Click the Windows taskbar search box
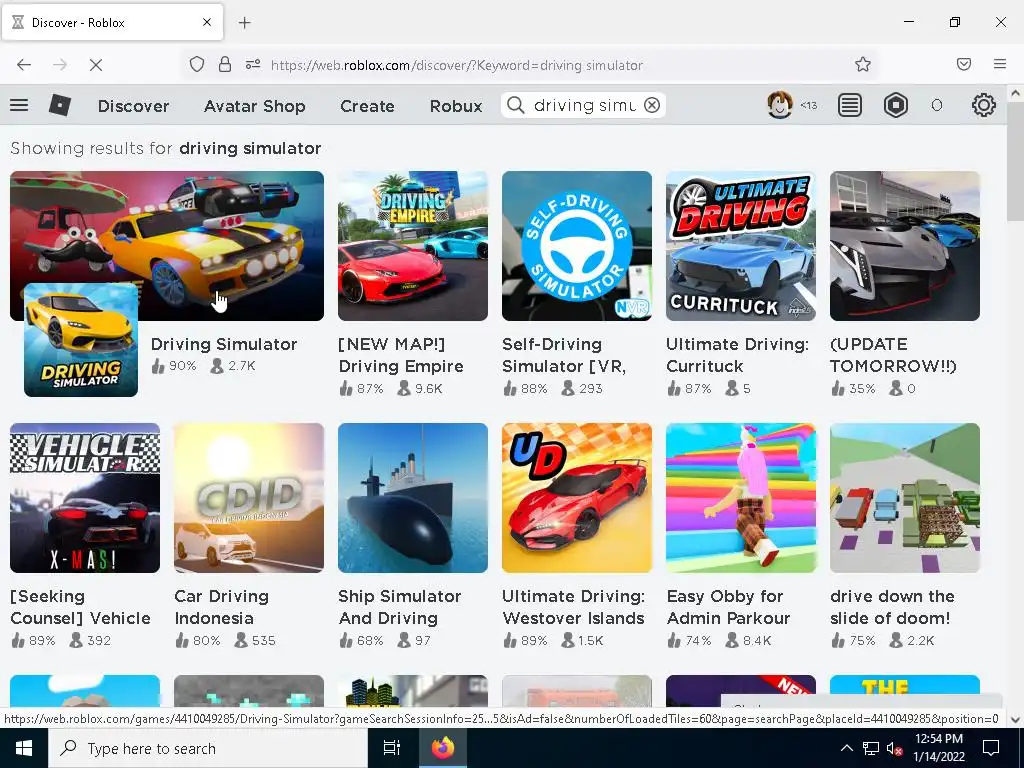Viewport: 1024px width, 768px height. coord(208,748)
